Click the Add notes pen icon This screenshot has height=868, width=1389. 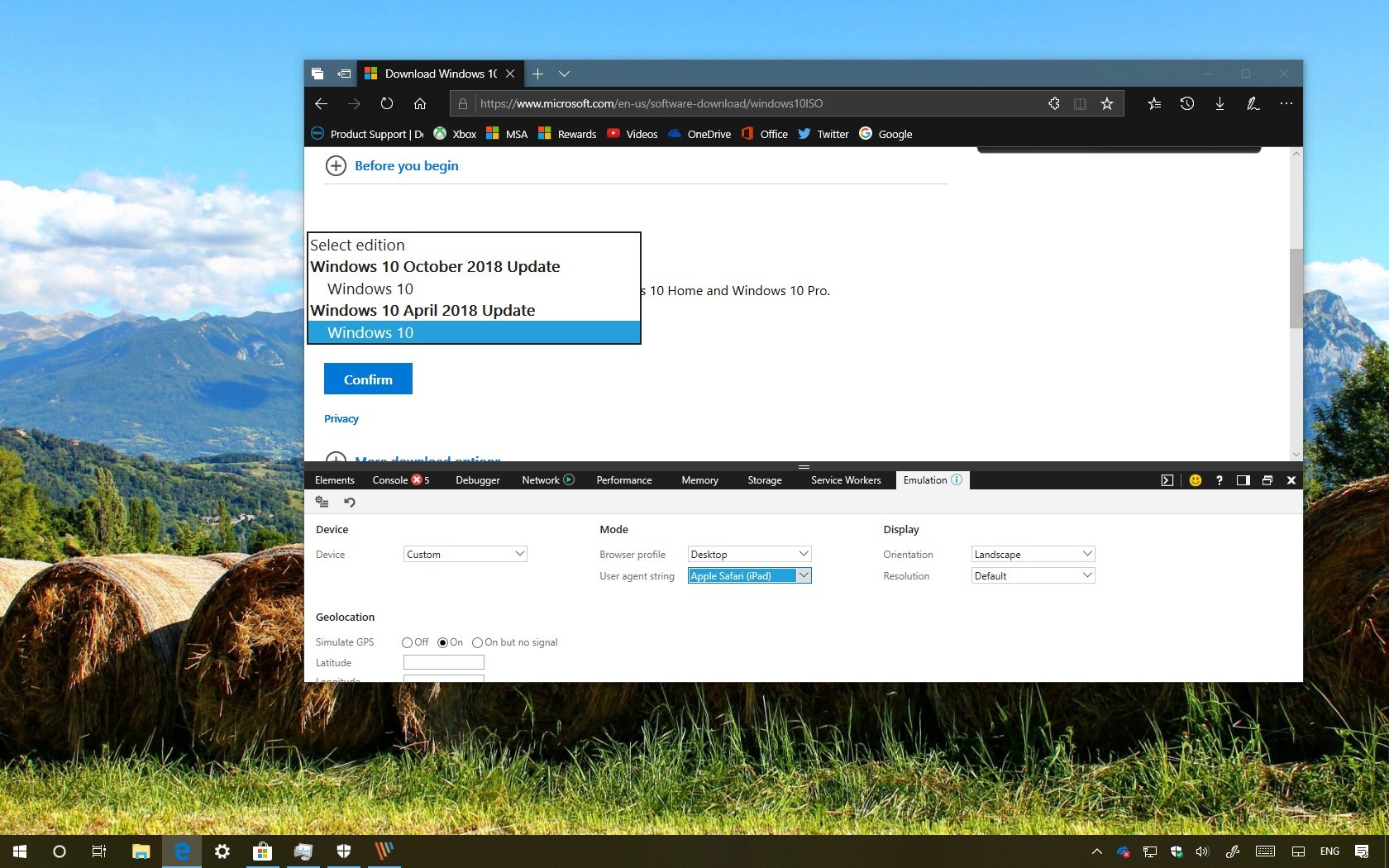tap(1253, 103)
